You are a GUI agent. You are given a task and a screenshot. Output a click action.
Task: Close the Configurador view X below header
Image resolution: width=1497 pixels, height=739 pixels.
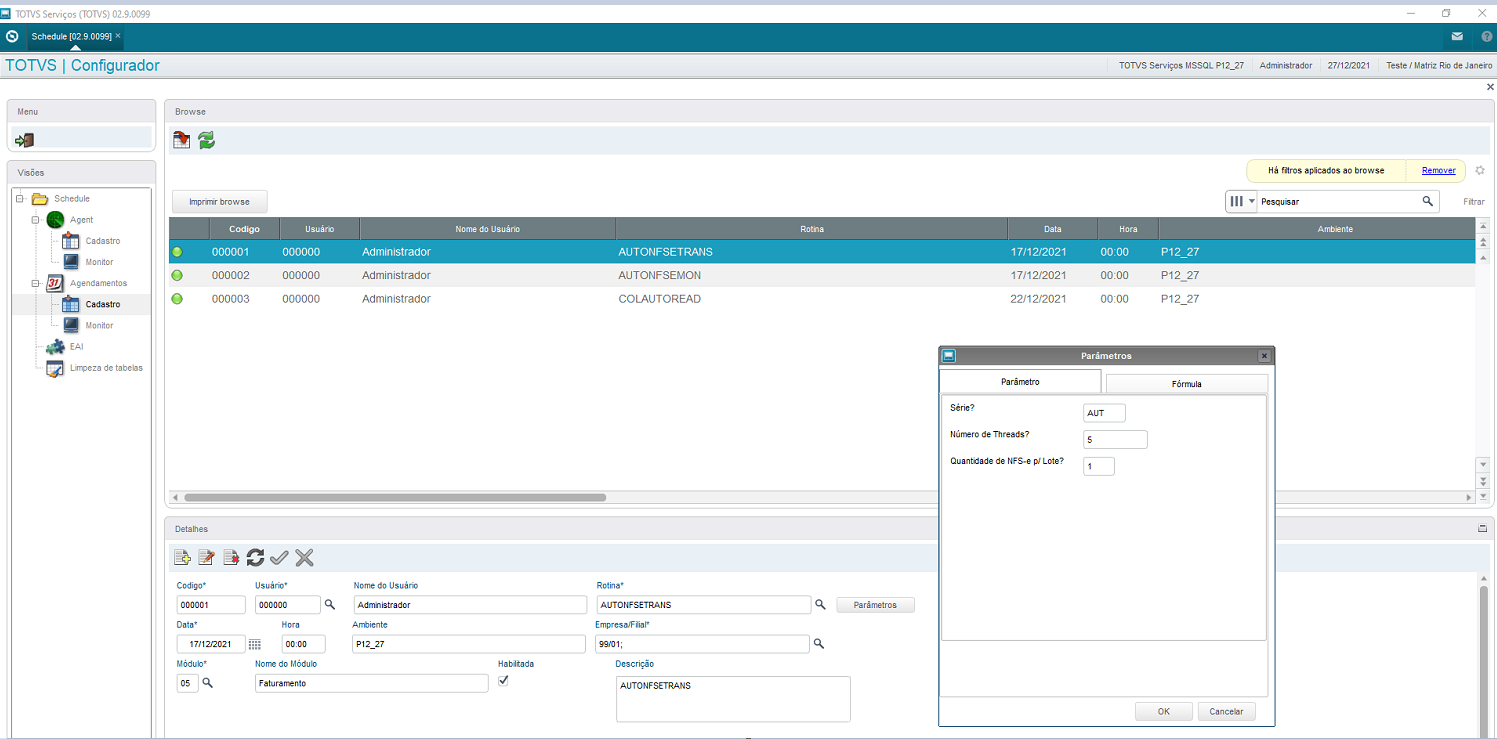[x=1490, y=88]
